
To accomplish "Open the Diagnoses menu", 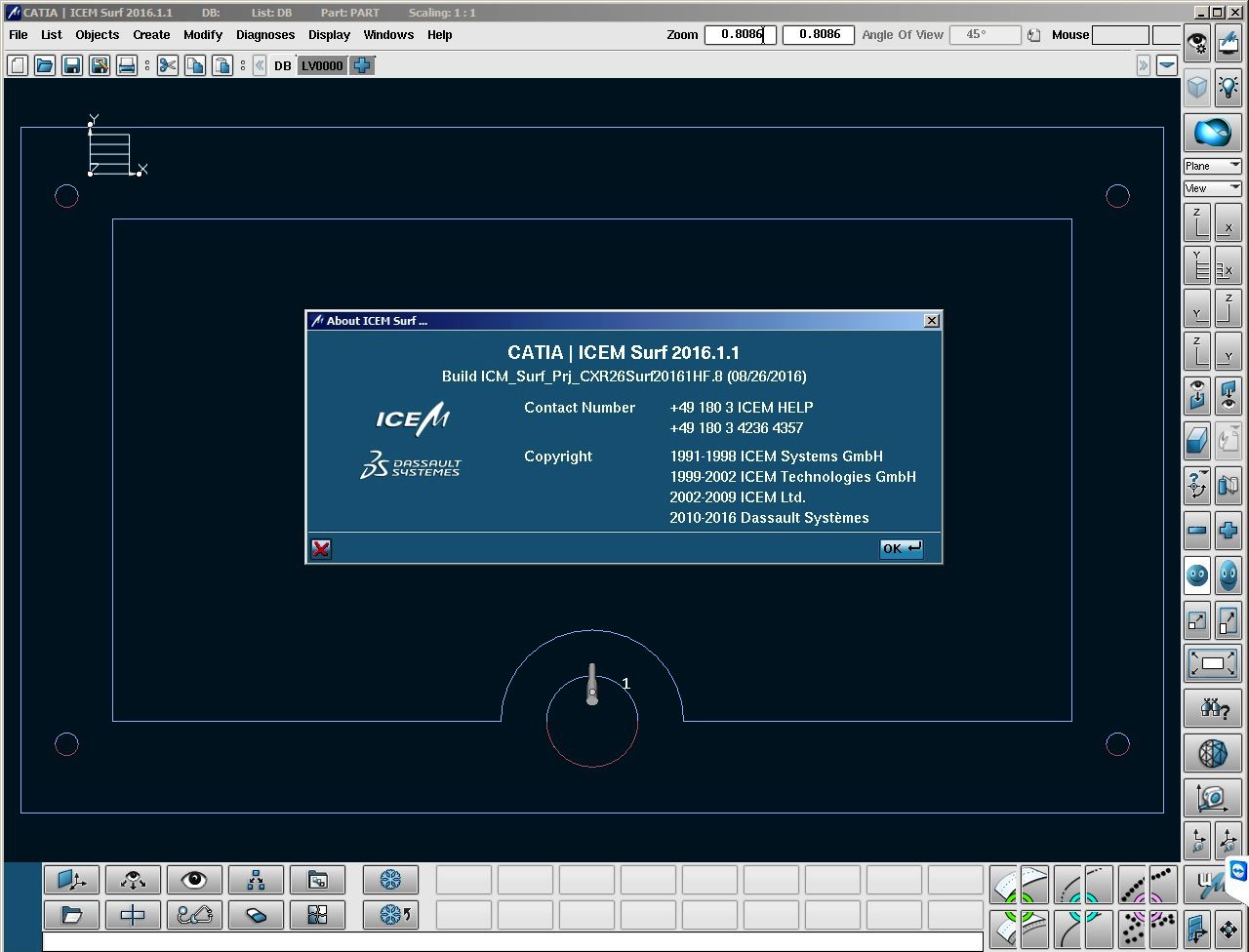I will point(265,35).
